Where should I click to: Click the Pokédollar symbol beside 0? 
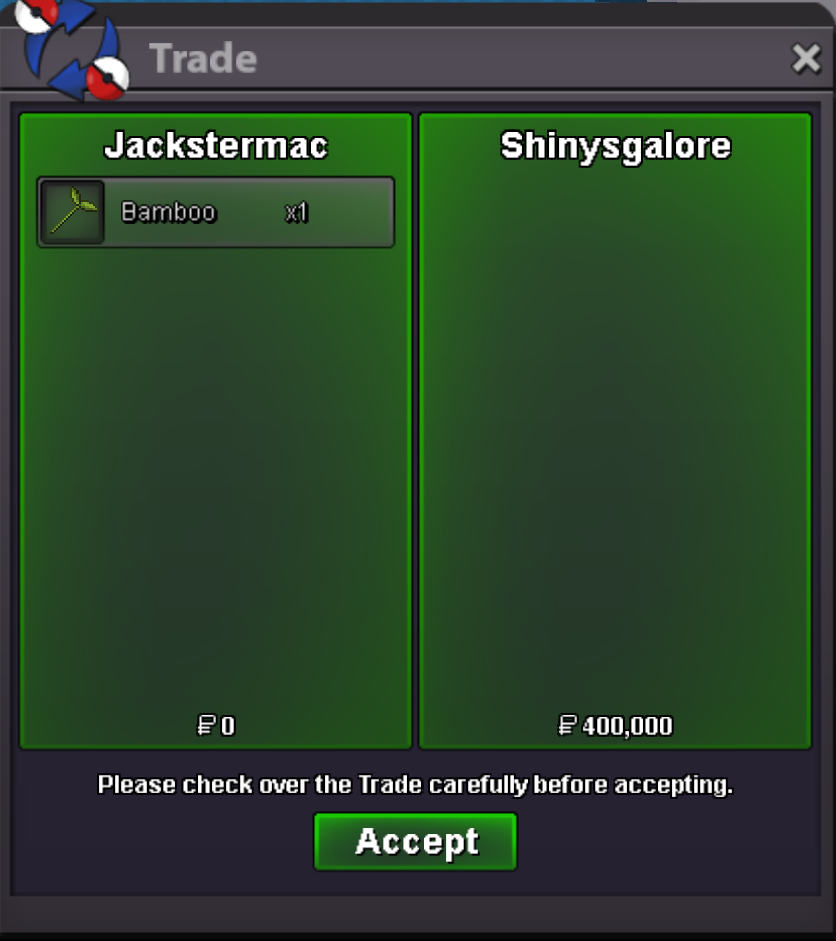tap(206, 726)
